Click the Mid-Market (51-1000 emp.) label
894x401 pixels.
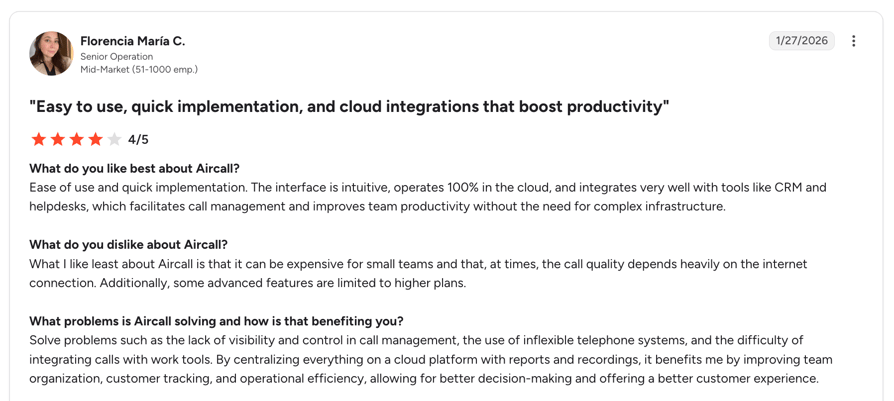(139, 70)
